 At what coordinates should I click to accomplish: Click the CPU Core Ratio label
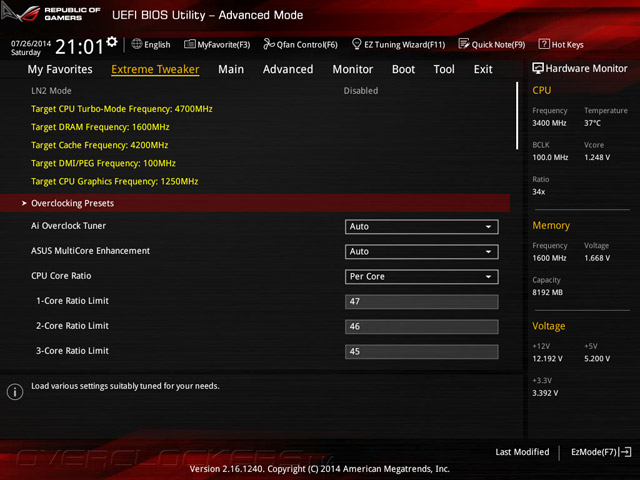pos(61,276)
